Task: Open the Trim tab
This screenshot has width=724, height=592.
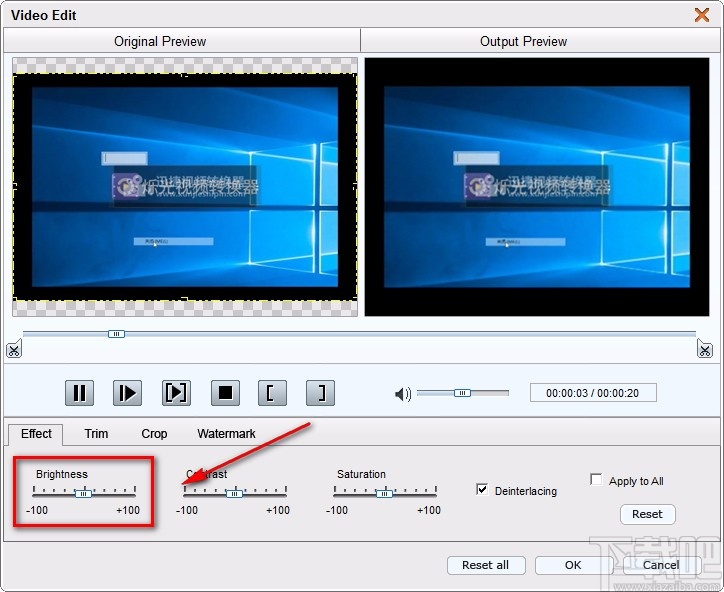Action: (96, 434)
